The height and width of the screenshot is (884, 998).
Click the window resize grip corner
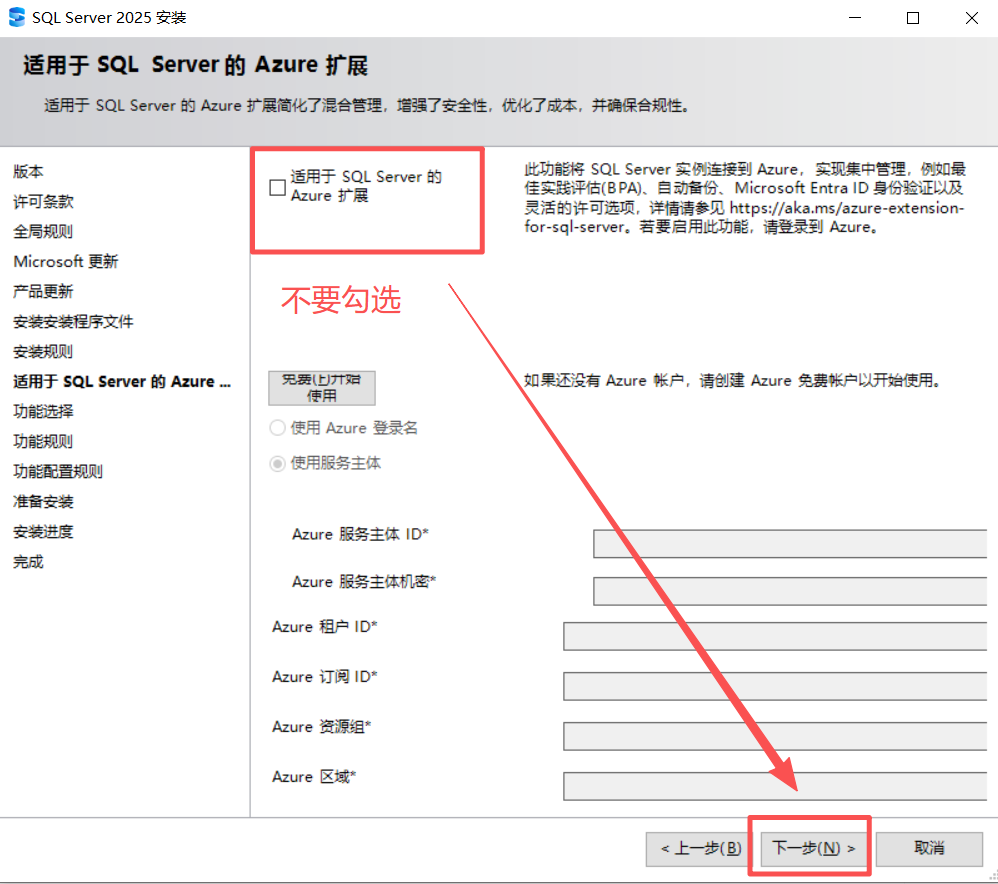[x=992, y=876]
